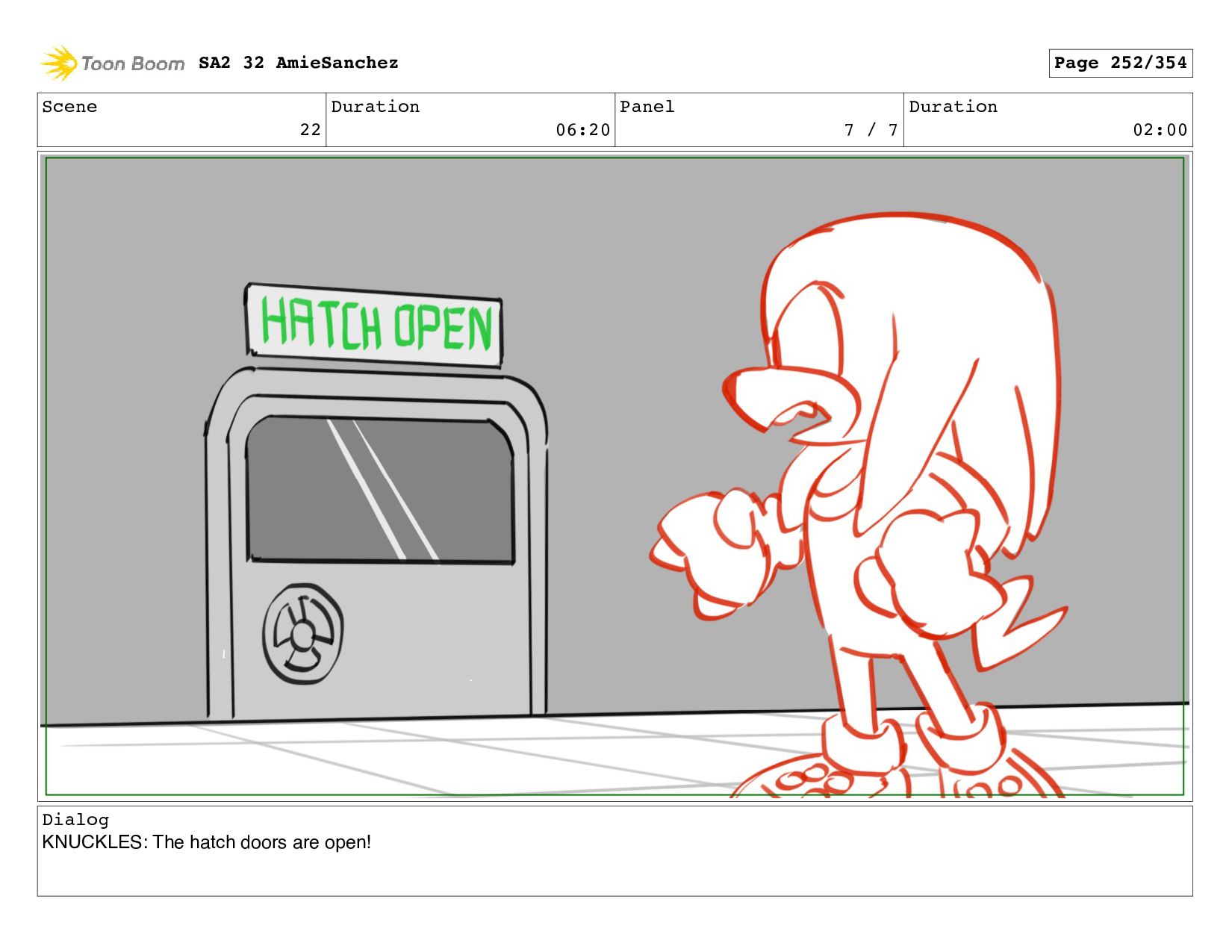Click the 'Dialog' label

tap(75, 820)
